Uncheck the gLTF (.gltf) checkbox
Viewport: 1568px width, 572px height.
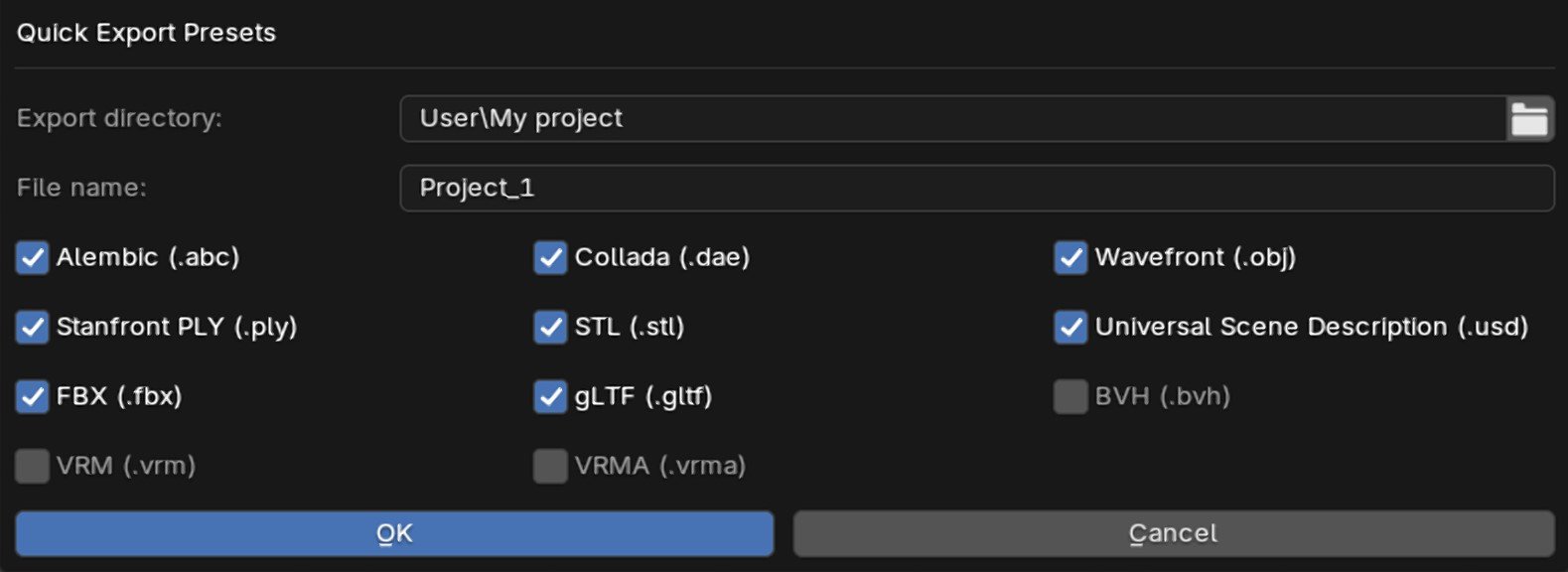[549, 396]
